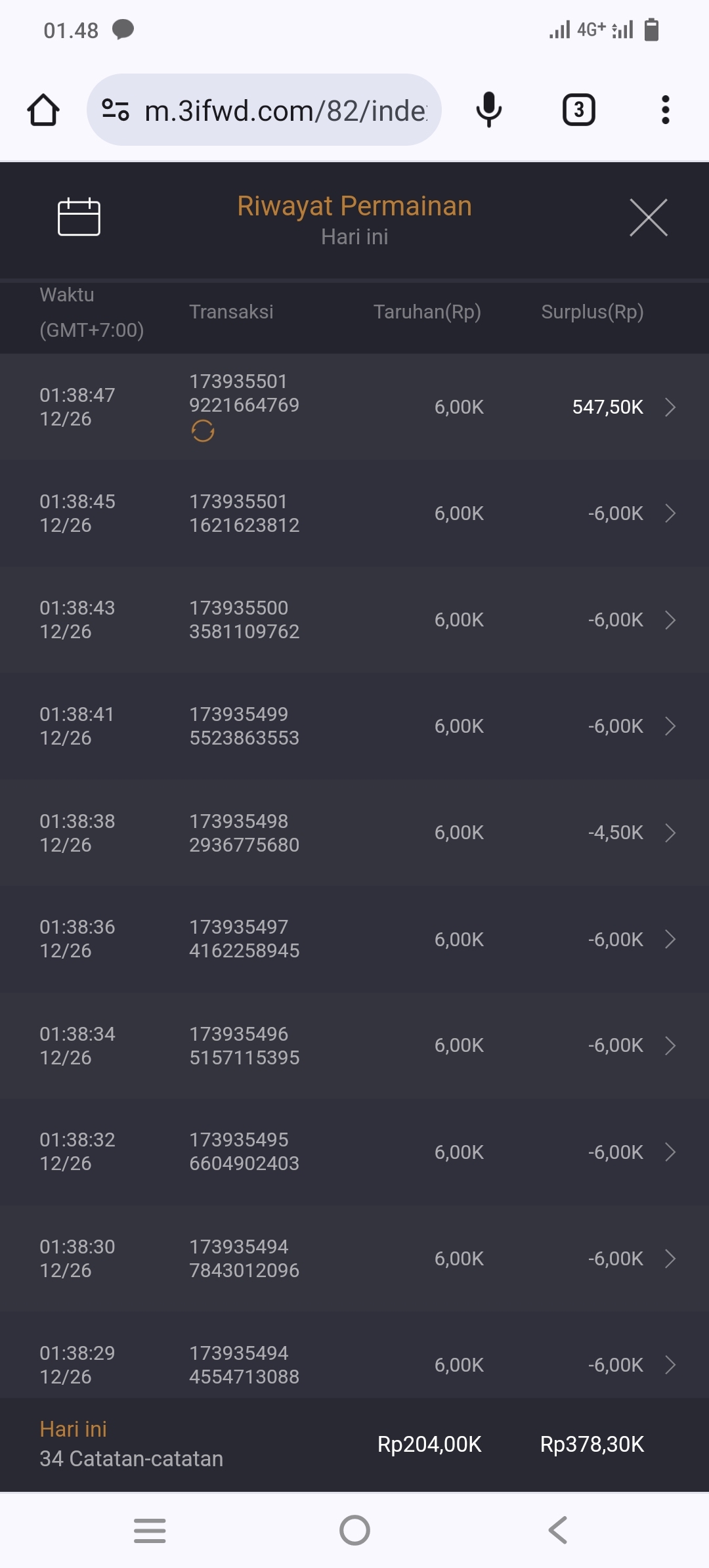This screenshot has width=709, height=1568.
Task: Tap the orange refresh icon under first transaction
Action: point(203,431)
